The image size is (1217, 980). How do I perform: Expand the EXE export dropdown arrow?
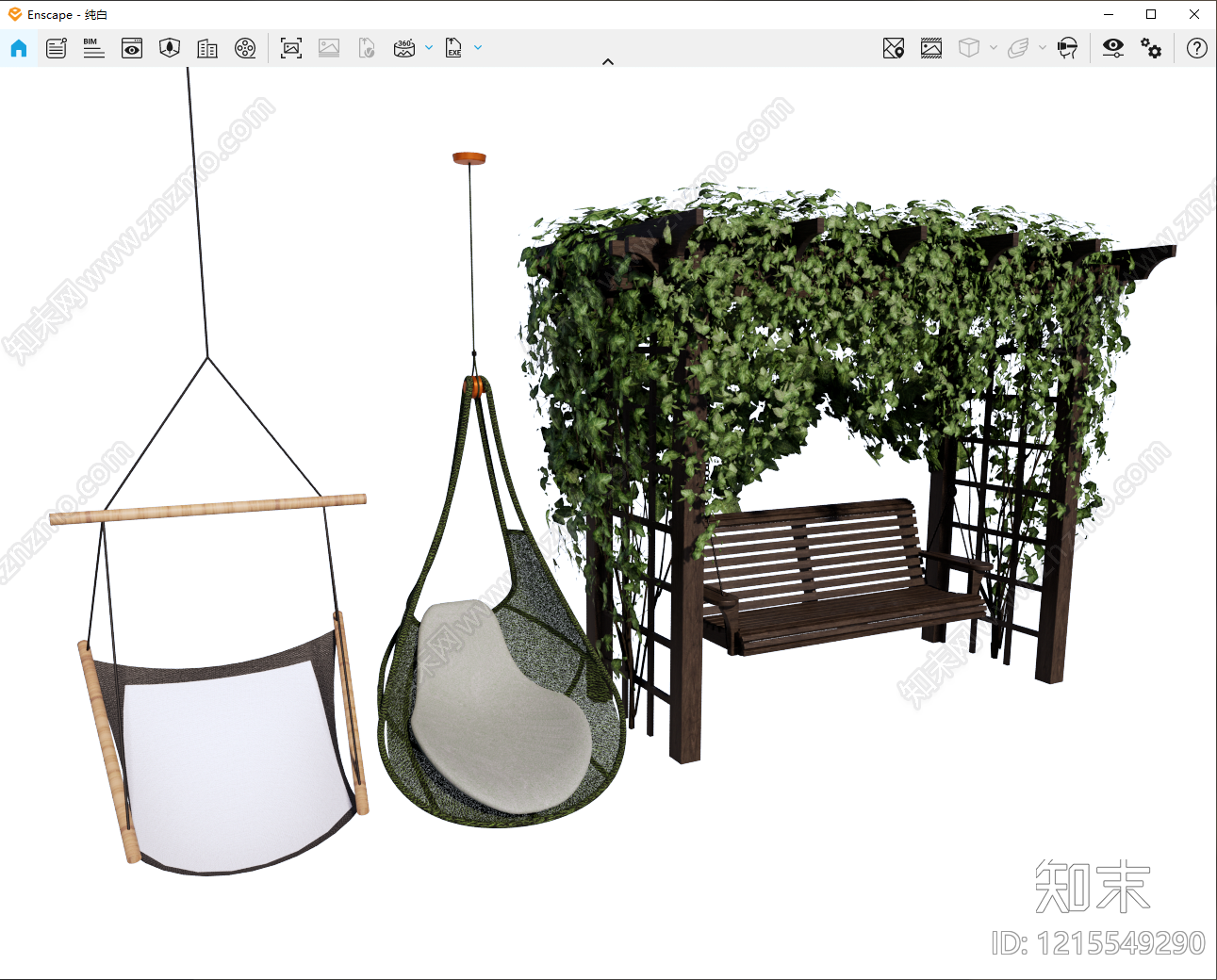click(x=478, y=47)
